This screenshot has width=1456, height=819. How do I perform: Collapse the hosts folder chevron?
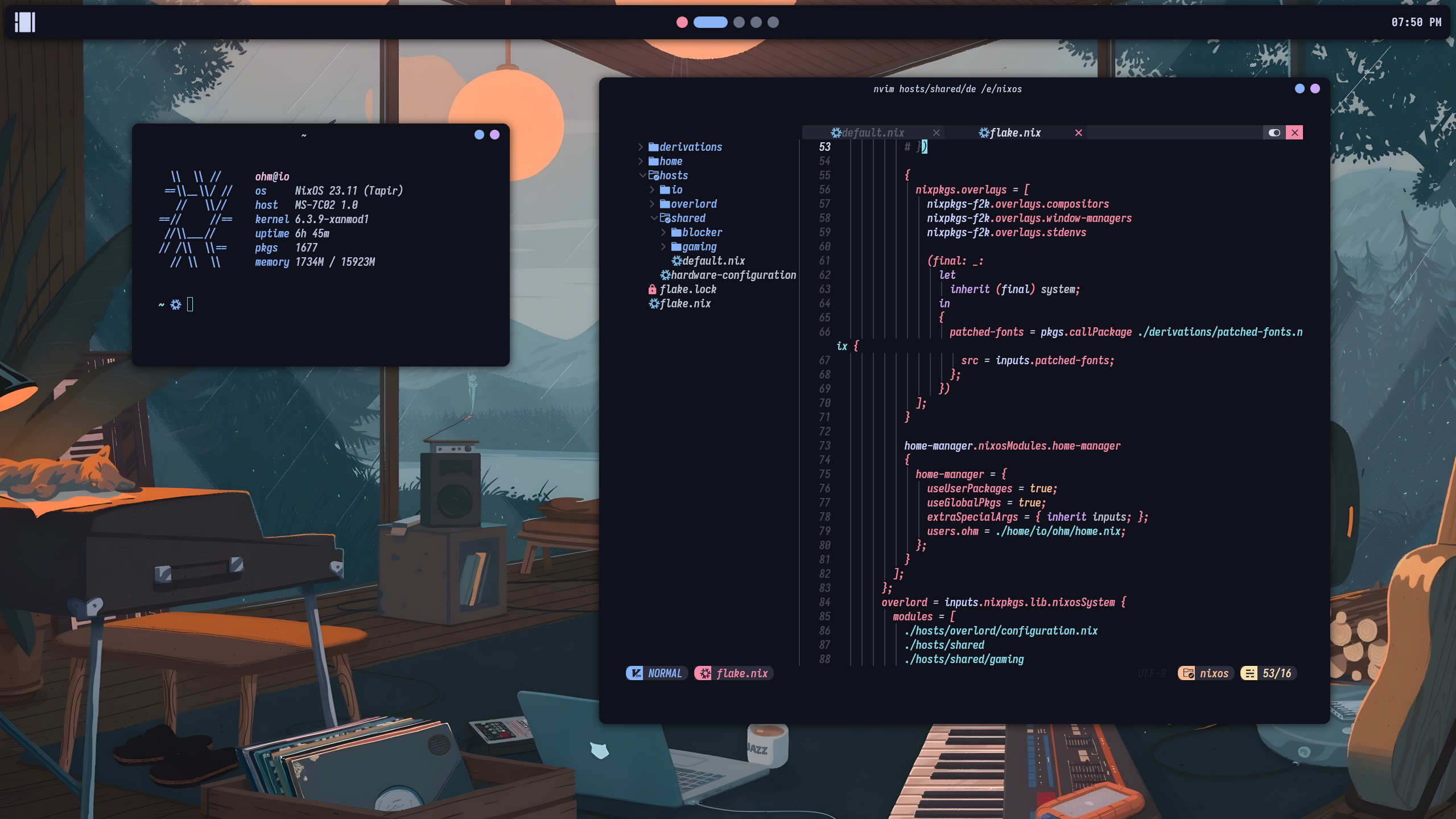point(642,175)
